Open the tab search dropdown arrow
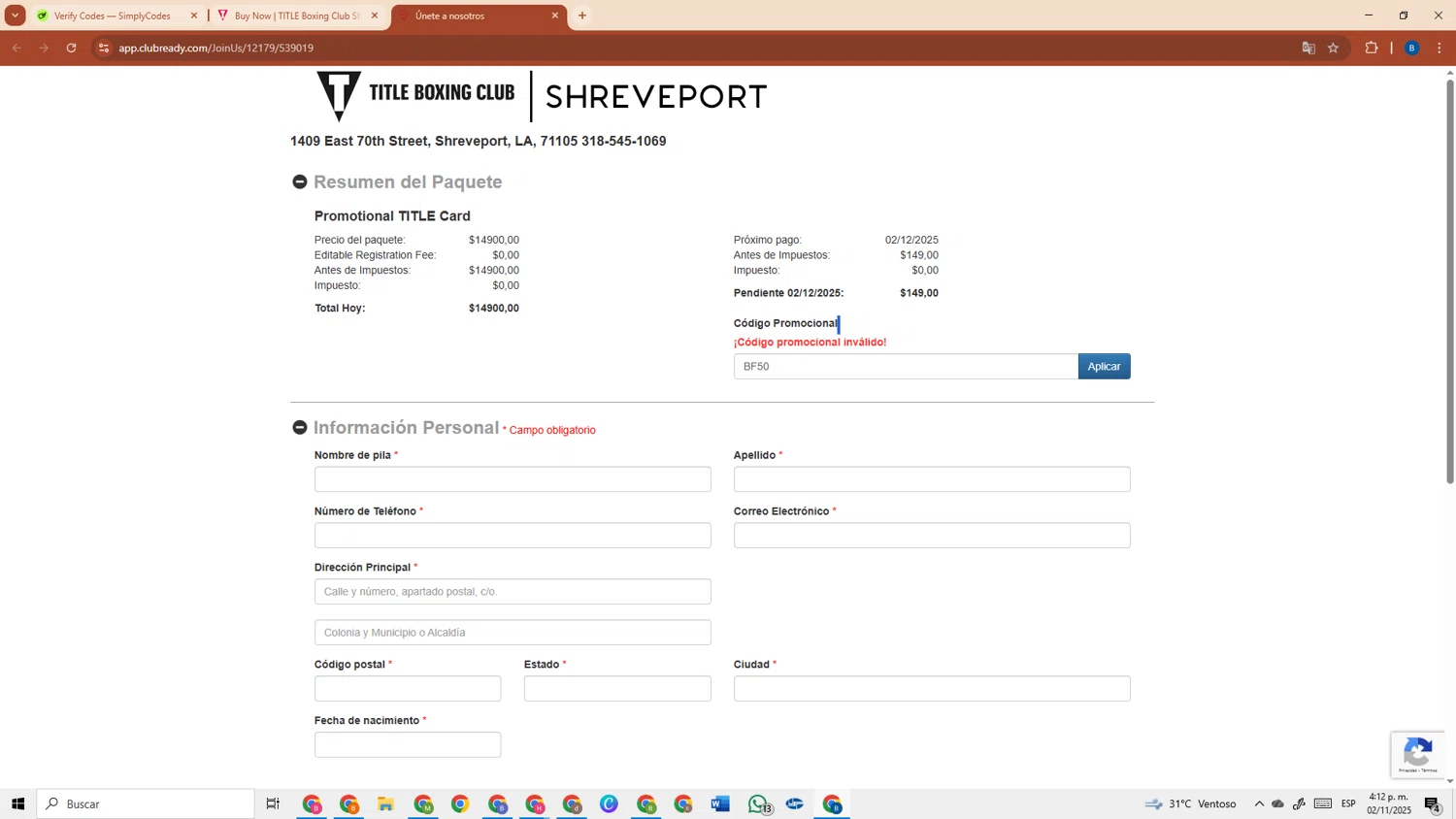 tap(15, 16)
